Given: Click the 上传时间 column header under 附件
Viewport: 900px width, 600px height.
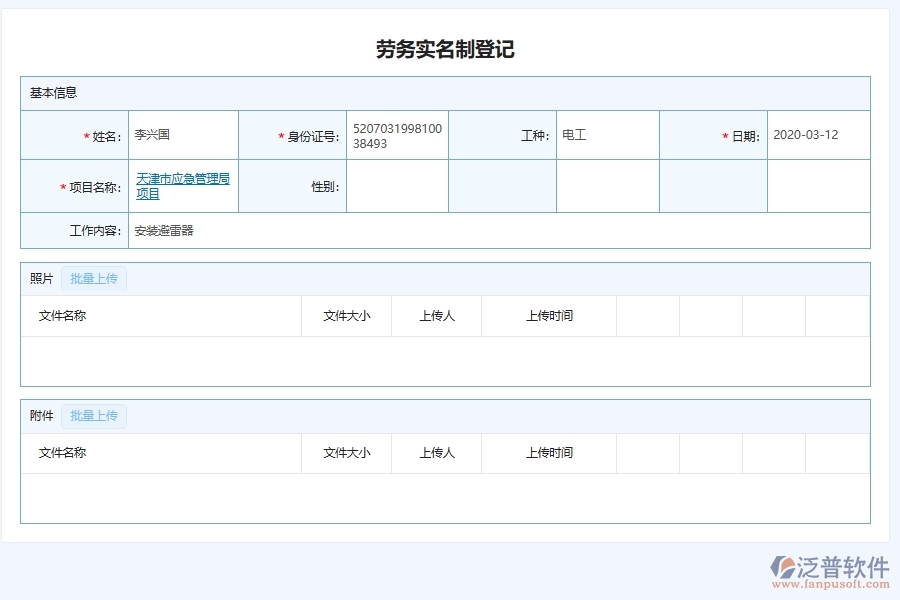Looking at the screenshot, I should click(549, 453).
